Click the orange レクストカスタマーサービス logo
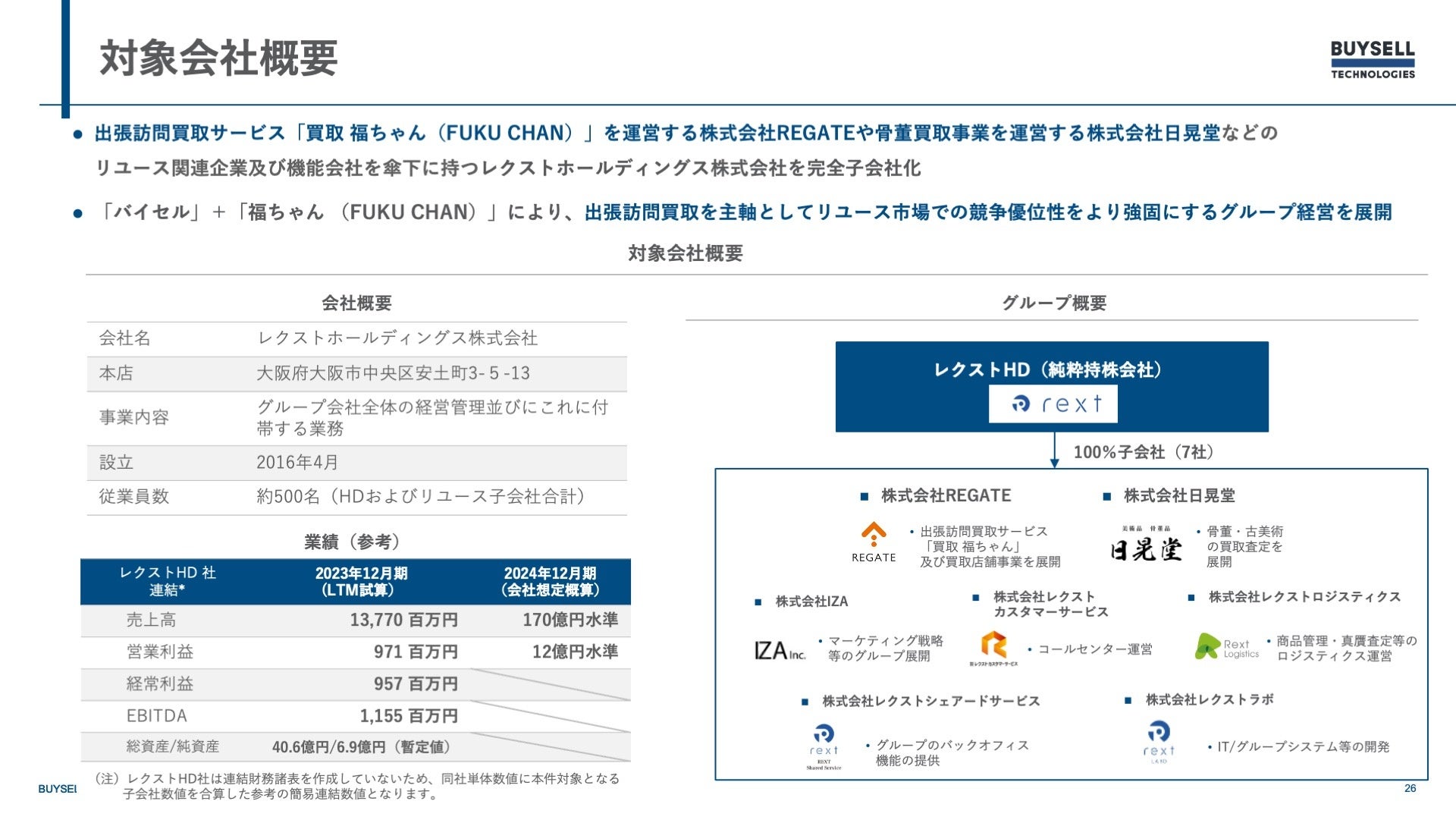Viewport: 1456px width, 820px height. tap(993, 647)
